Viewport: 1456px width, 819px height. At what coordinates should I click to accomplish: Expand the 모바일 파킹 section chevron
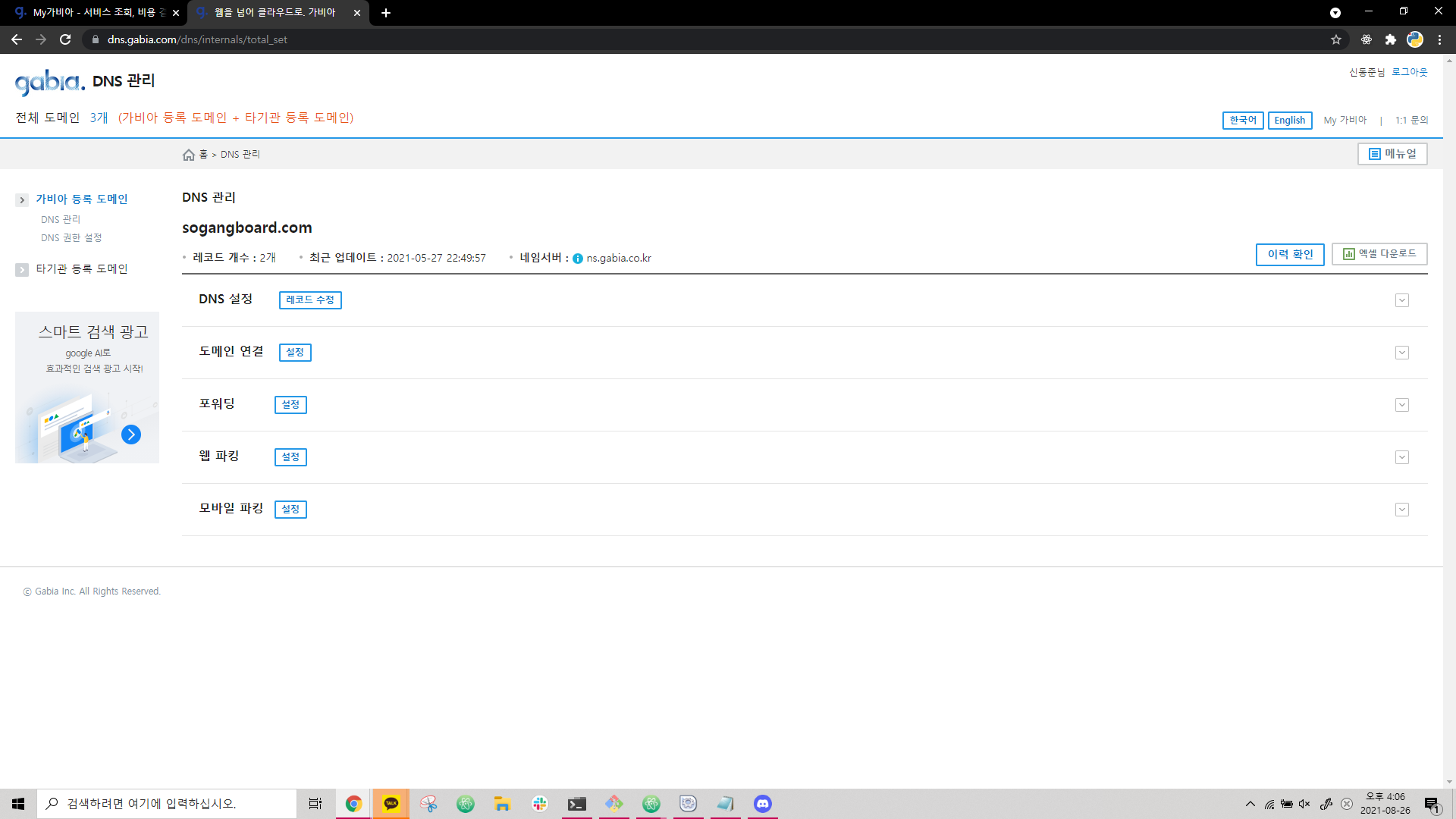[x=1402, y=510]
